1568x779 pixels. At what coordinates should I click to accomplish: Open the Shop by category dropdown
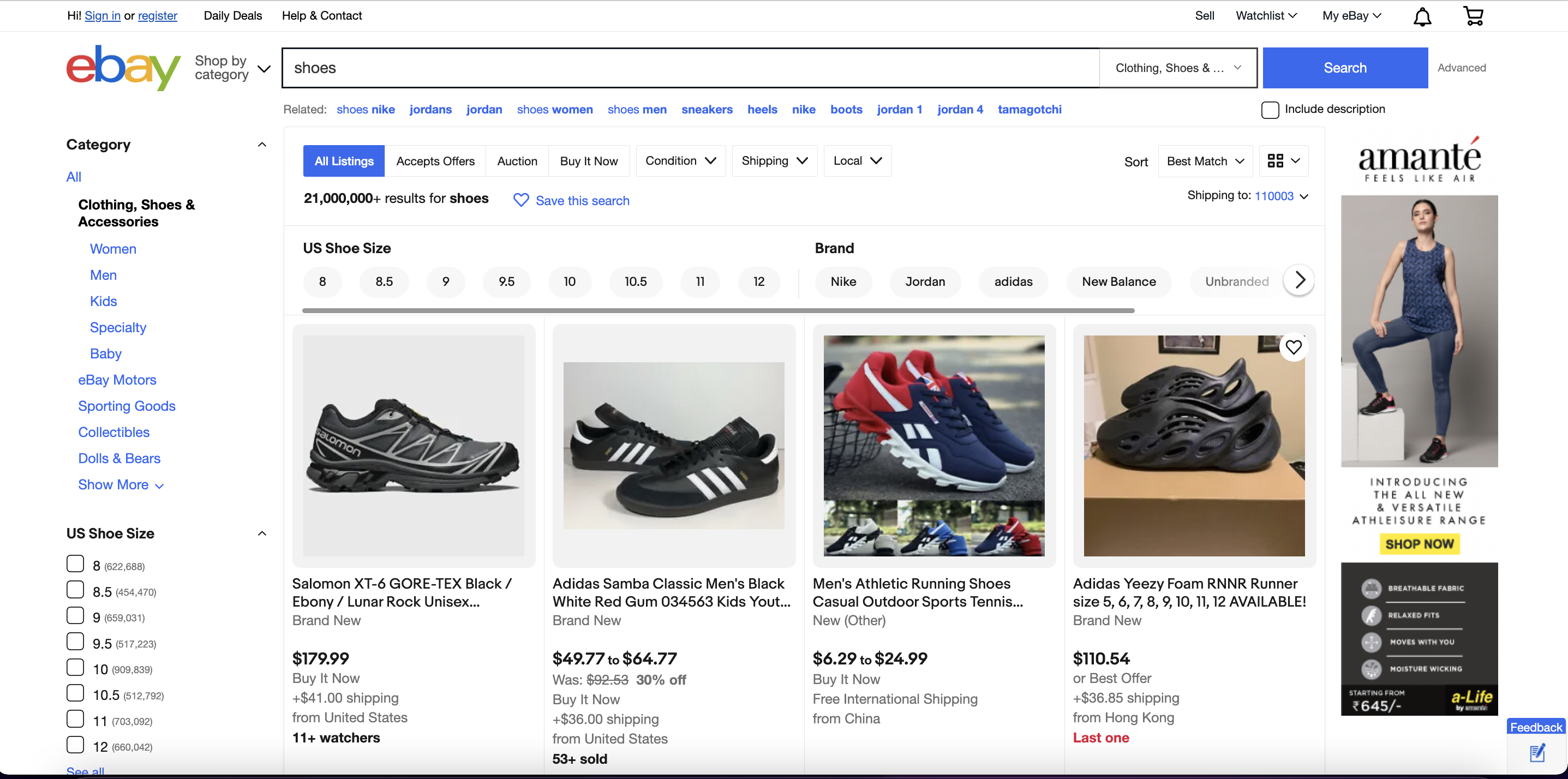pyautogui.click(x=231, y=68)
